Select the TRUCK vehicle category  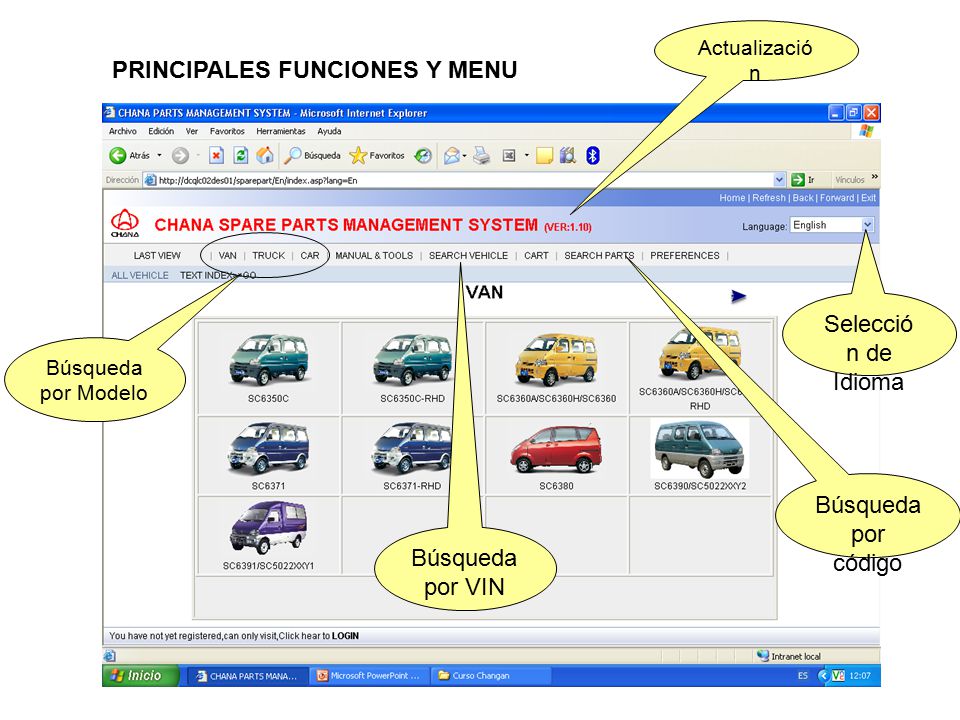(268, 255)
